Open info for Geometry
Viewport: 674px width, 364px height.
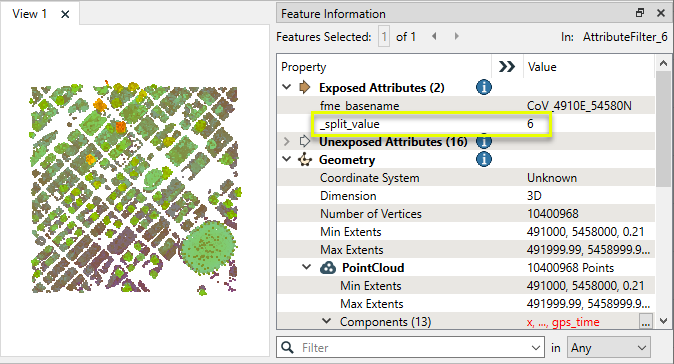tap(484, 159)
